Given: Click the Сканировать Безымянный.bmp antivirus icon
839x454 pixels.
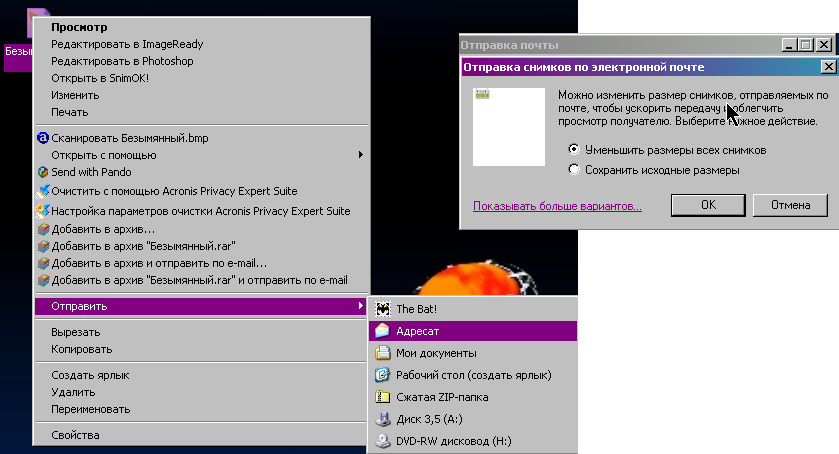Looking at the screenshot, I should pyautogui.click(x=42, y=138).
